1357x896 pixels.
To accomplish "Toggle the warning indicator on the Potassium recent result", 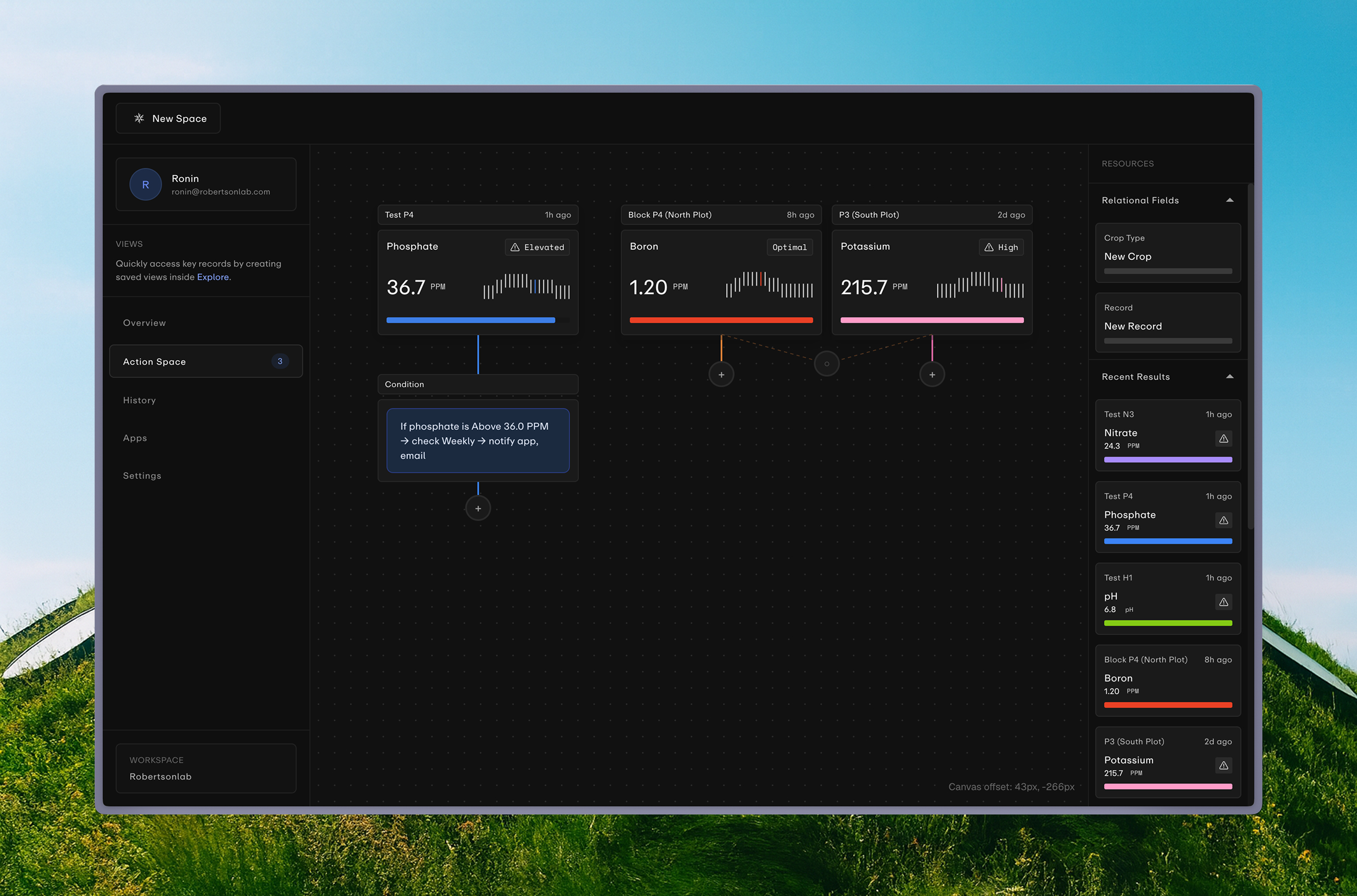I will (x=1224, y=766).
